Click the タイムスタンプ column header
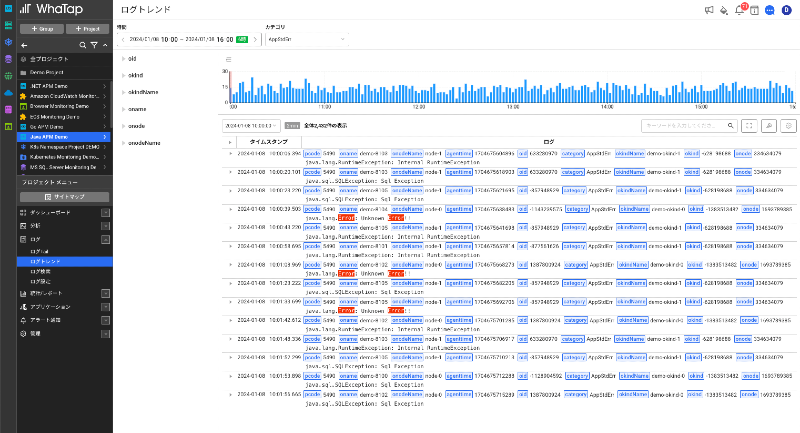800x433 pixels. click(268, 142)
